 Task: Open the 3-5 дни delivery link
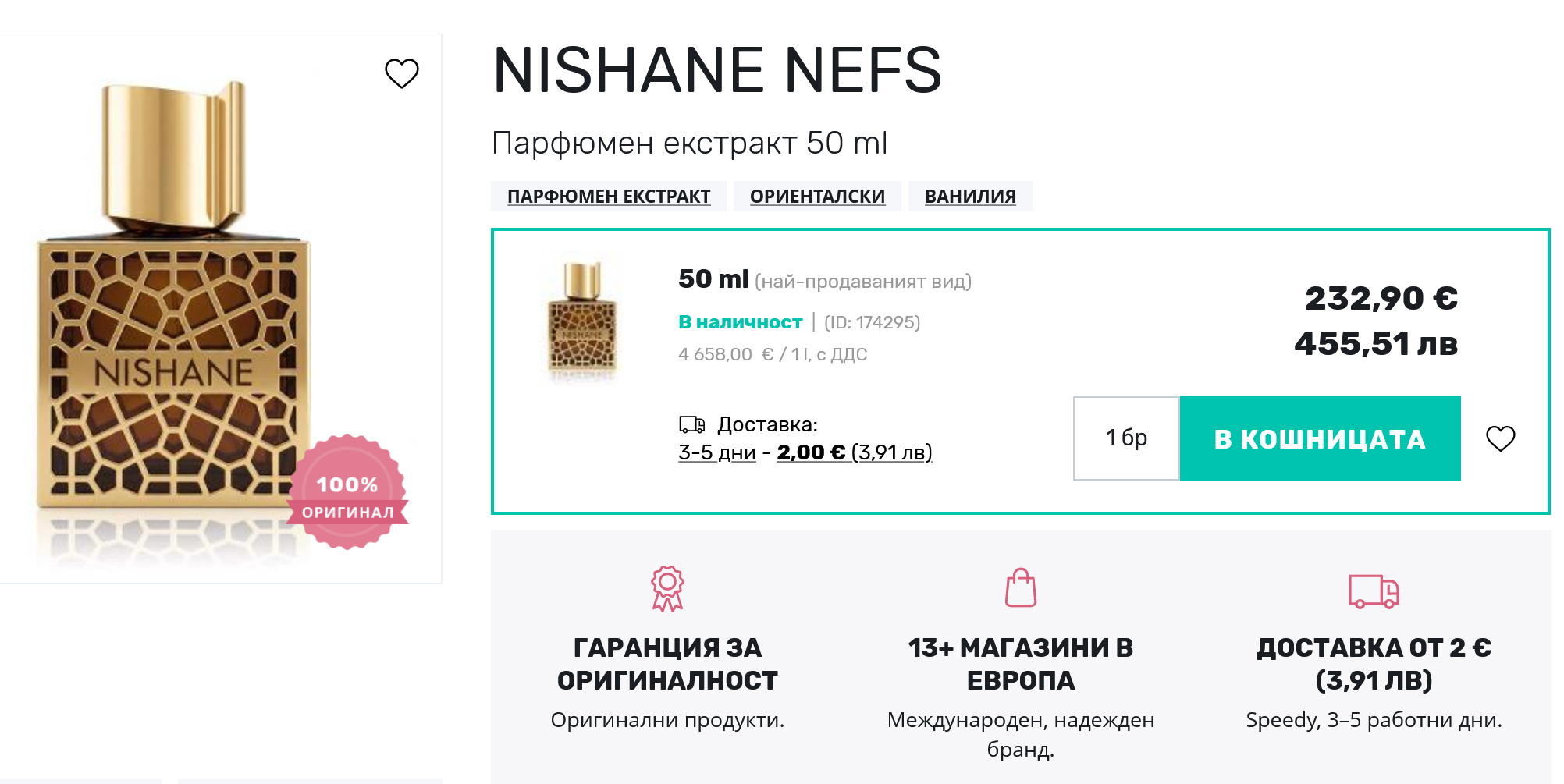pyautogui.click(x=717, y=452)
